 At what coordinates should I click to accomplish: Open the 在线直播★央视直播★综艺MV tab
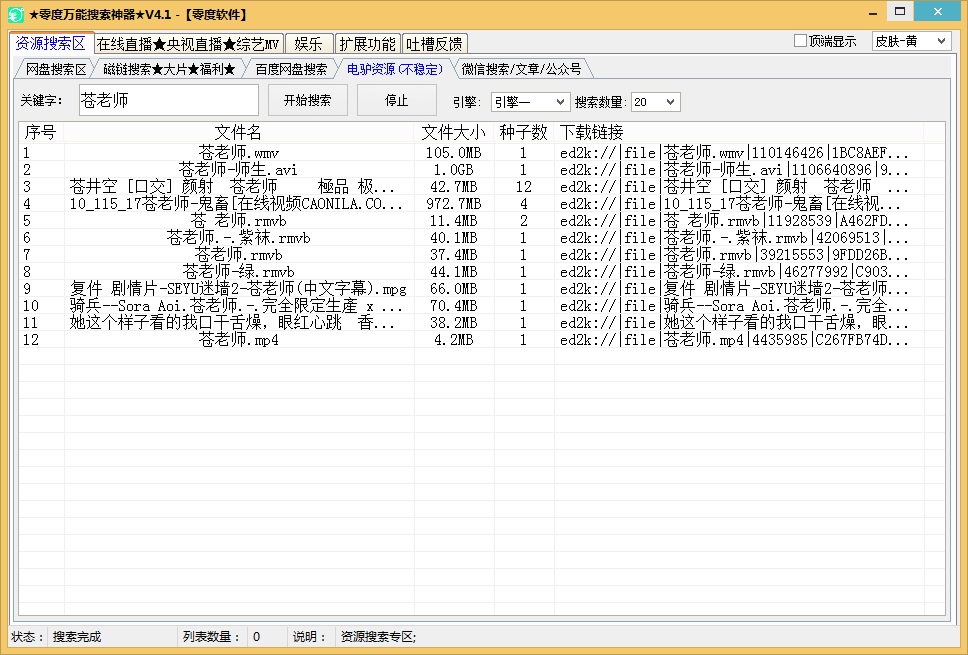pyautogui.click(x=188, y=44)
